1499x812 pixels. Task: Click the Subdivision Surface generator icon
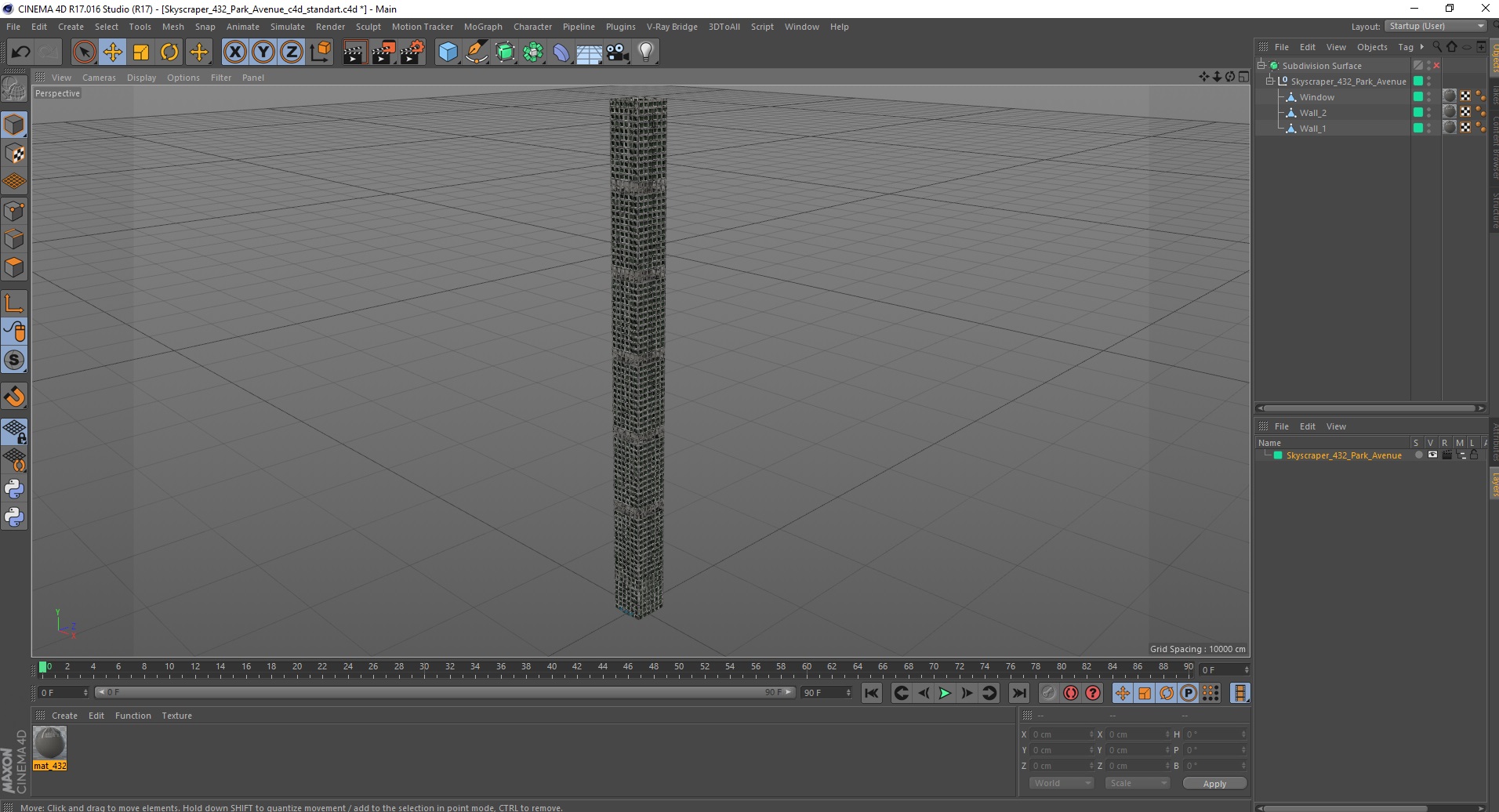click(505, 53)
